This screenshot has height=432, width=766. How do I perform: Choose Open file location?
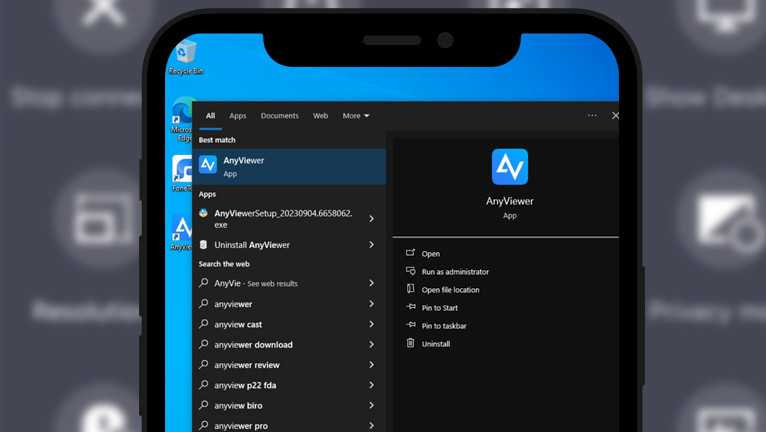click(450, 290)
